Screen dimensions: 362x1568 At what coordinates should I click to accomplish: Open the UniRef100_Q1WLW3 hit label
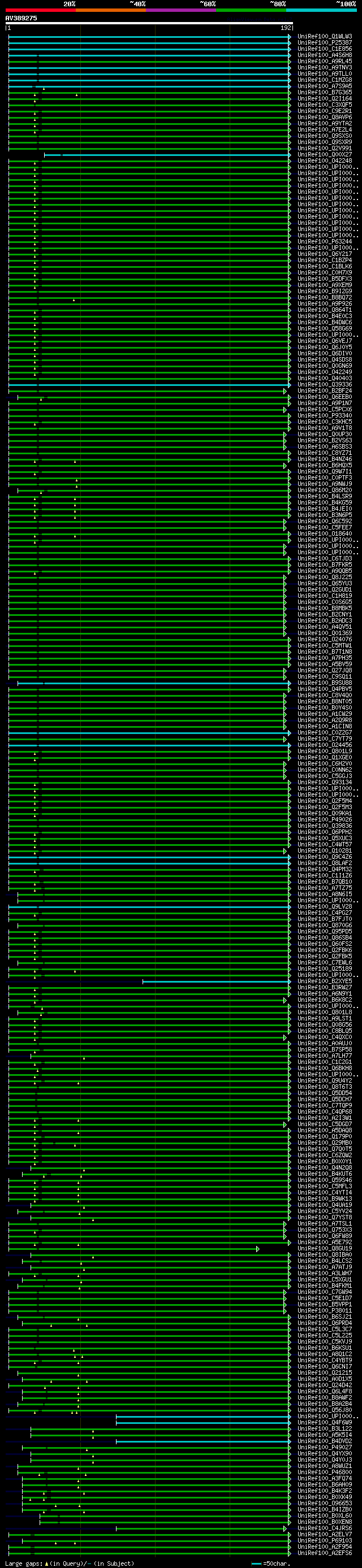(x=324, y=37)
